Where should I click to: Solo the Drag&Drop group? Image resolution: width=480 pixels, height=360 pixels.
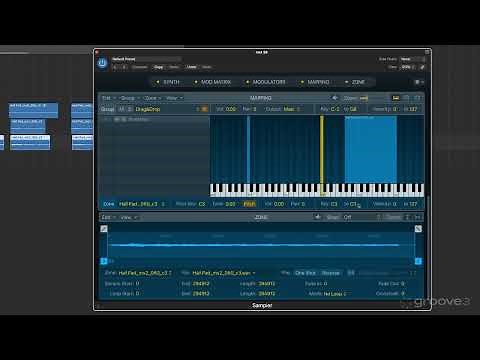pos(130,109)
